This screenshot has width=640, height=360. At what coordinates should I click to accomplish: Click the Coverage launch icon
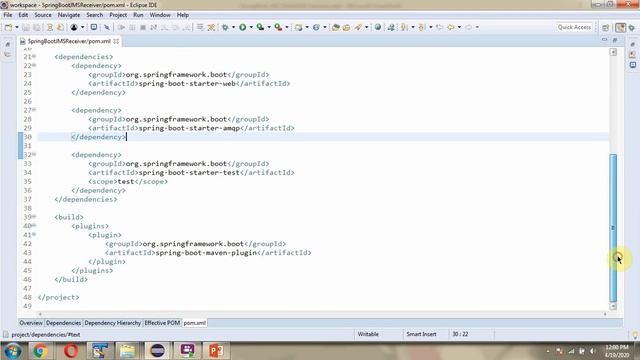[x=260, y=27]
